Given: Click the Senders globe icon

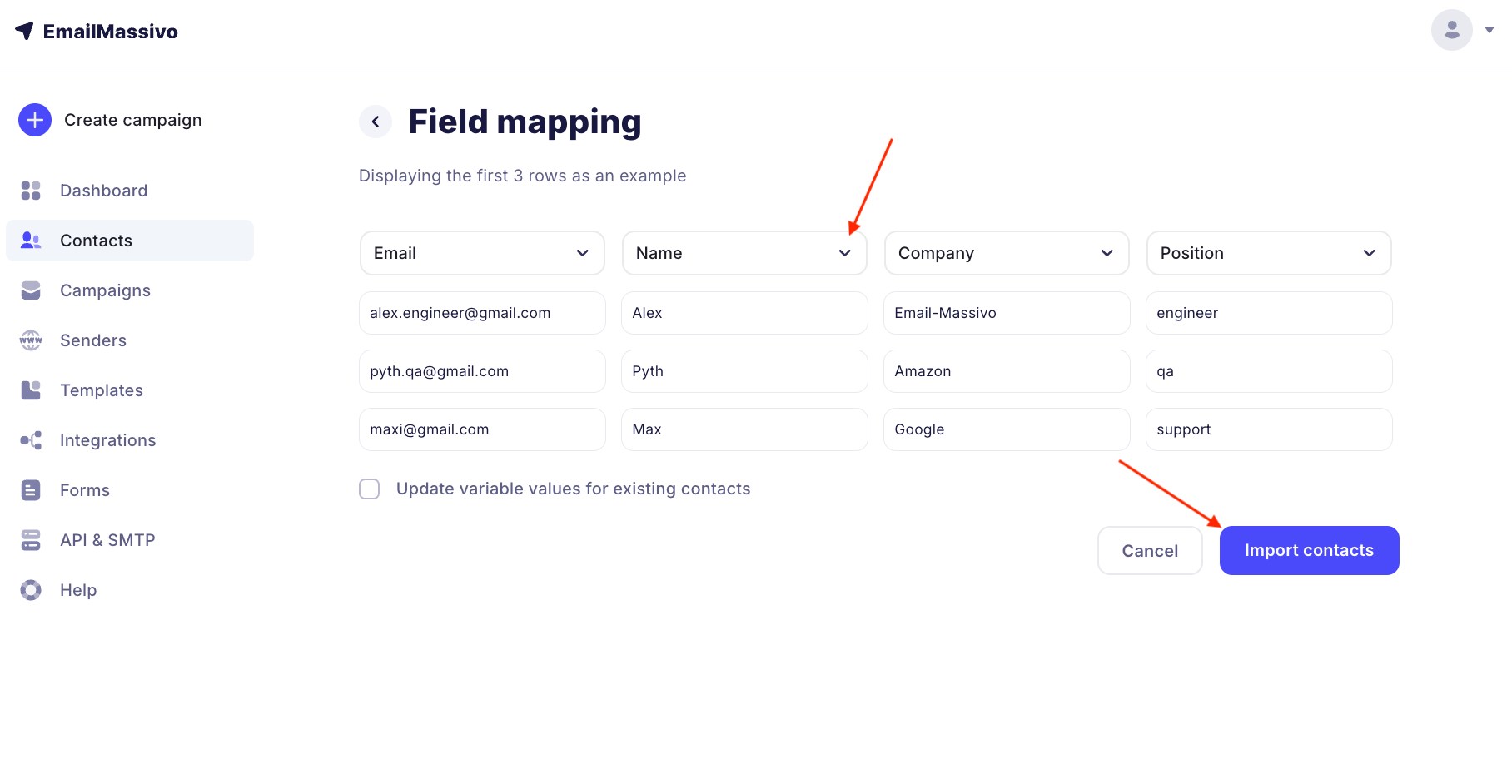Looking at the screenshot, I should click(x=31, y=340).
